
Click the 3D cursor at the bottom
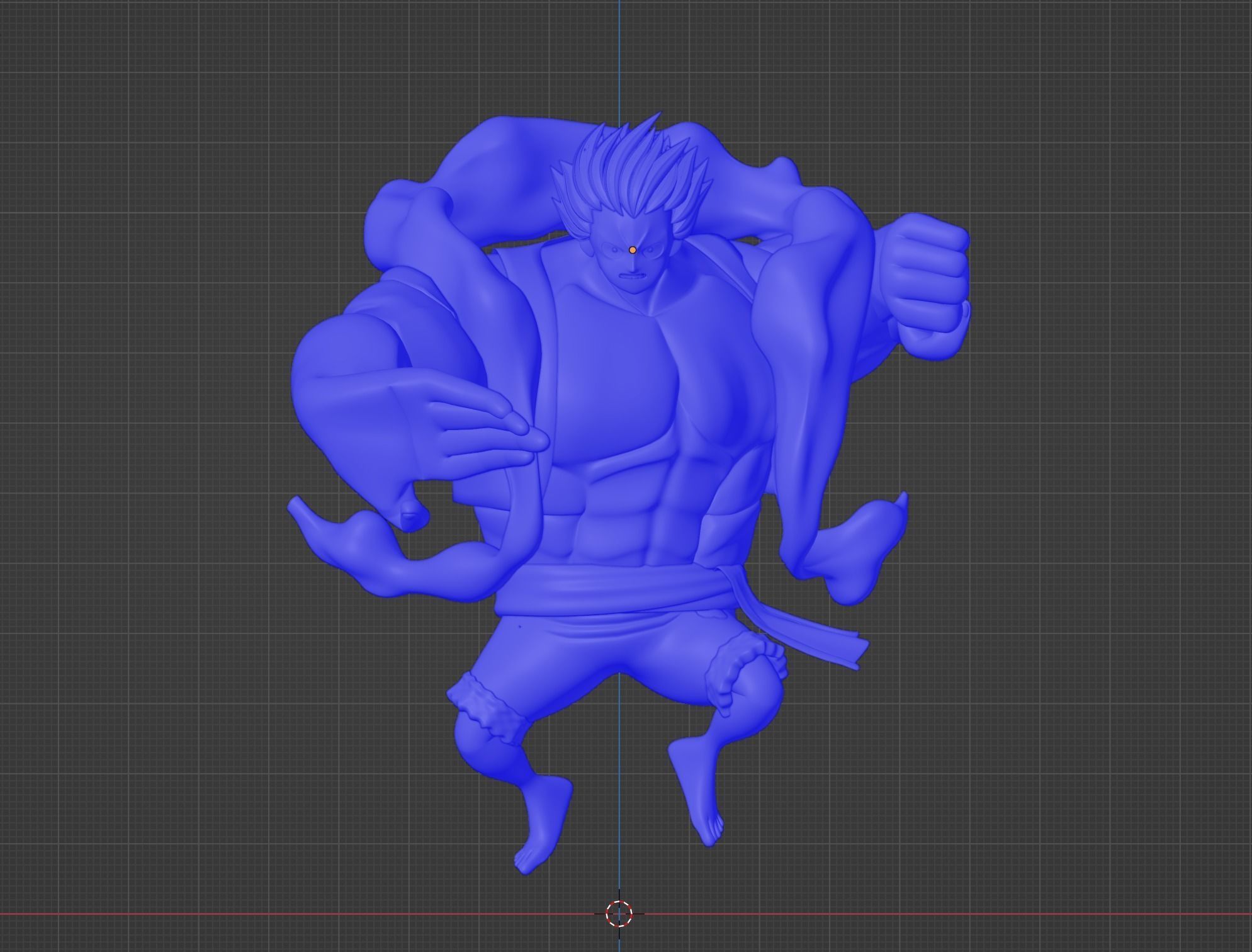[x=619, y=914]
